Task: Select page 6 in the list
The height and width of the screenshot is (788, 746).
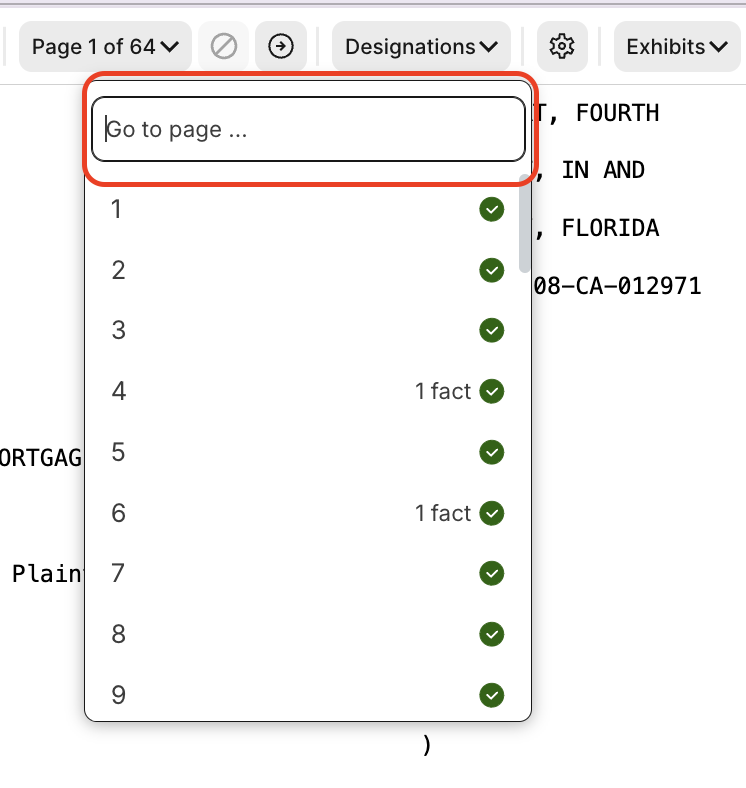Action: [119, 513]
